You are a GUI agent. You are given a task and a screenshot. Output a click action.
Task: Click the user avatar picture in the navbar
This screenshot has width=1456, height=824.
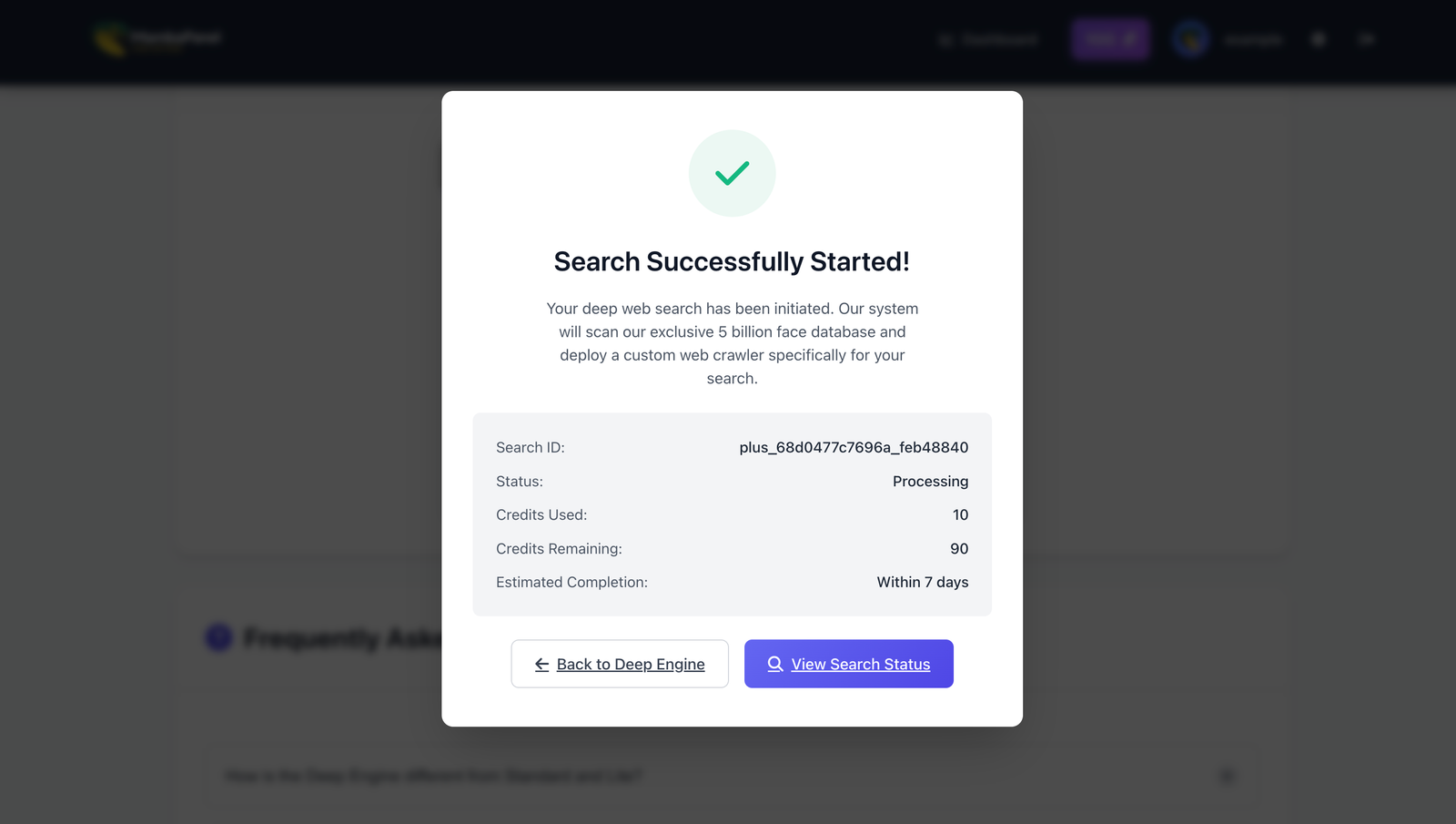(x=1189, y=39)
